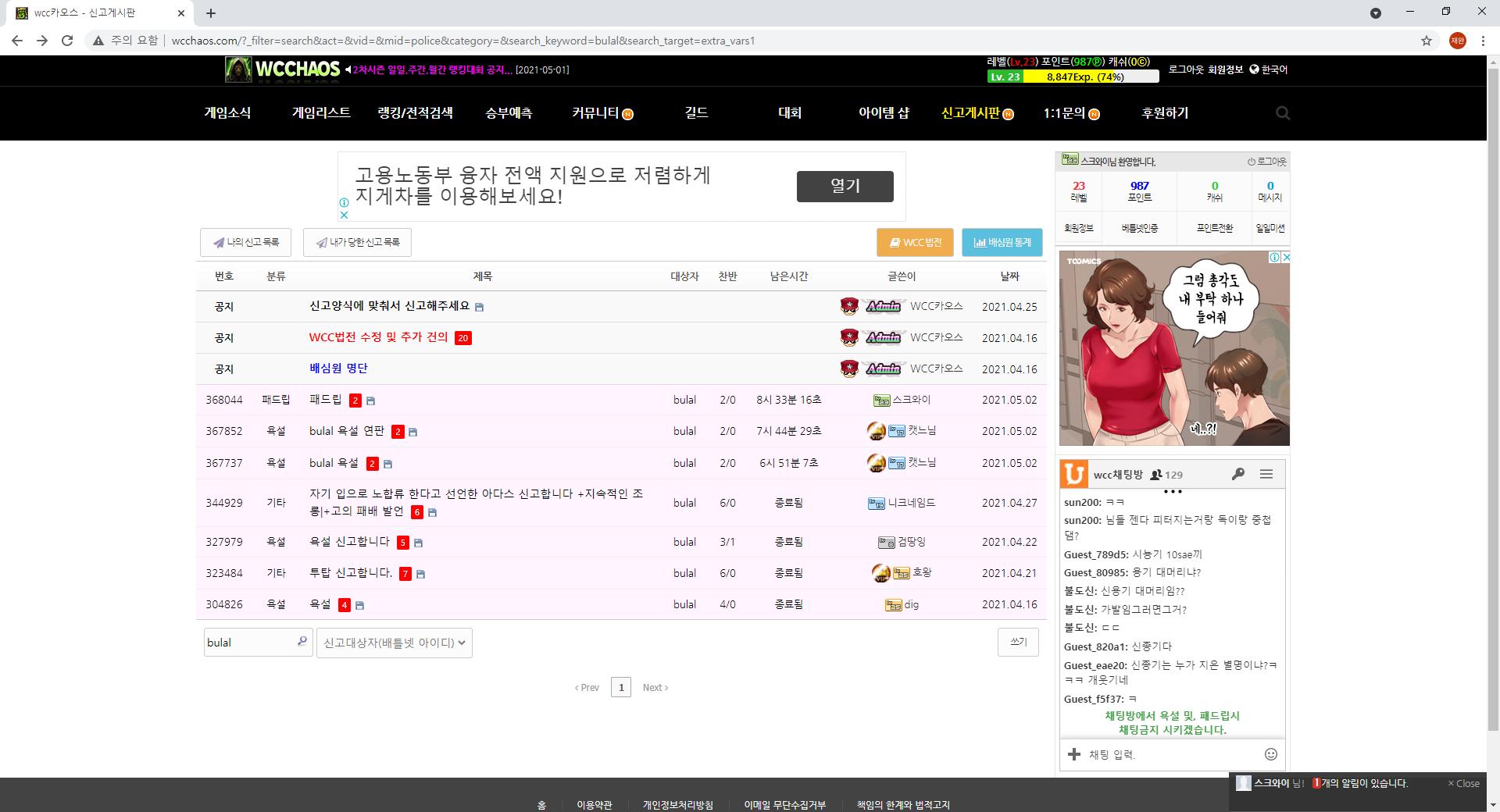This screenshot has height=812, width=1500.
Task: Close the notification popup
Action: tap(1463, 783)
